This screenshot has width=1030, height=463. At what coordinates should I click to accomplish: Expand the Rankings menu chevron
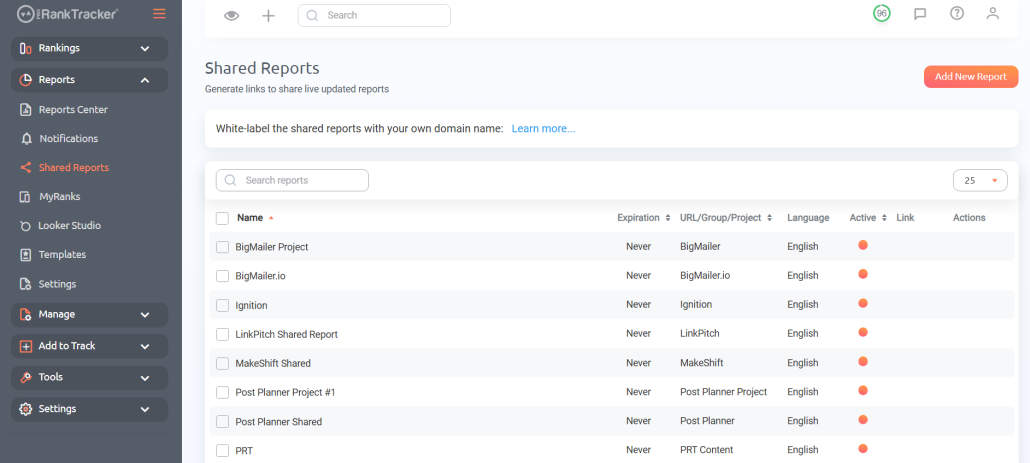point(145,49)
